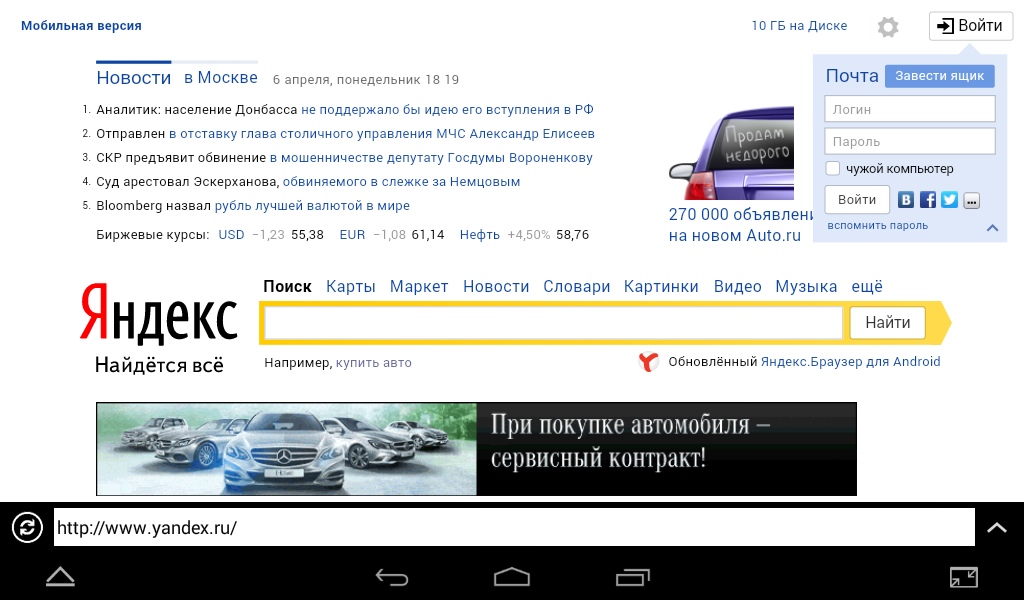Click the Нефть price link
The height and width of the screenshot is (600, 1024).
point(480,235)
